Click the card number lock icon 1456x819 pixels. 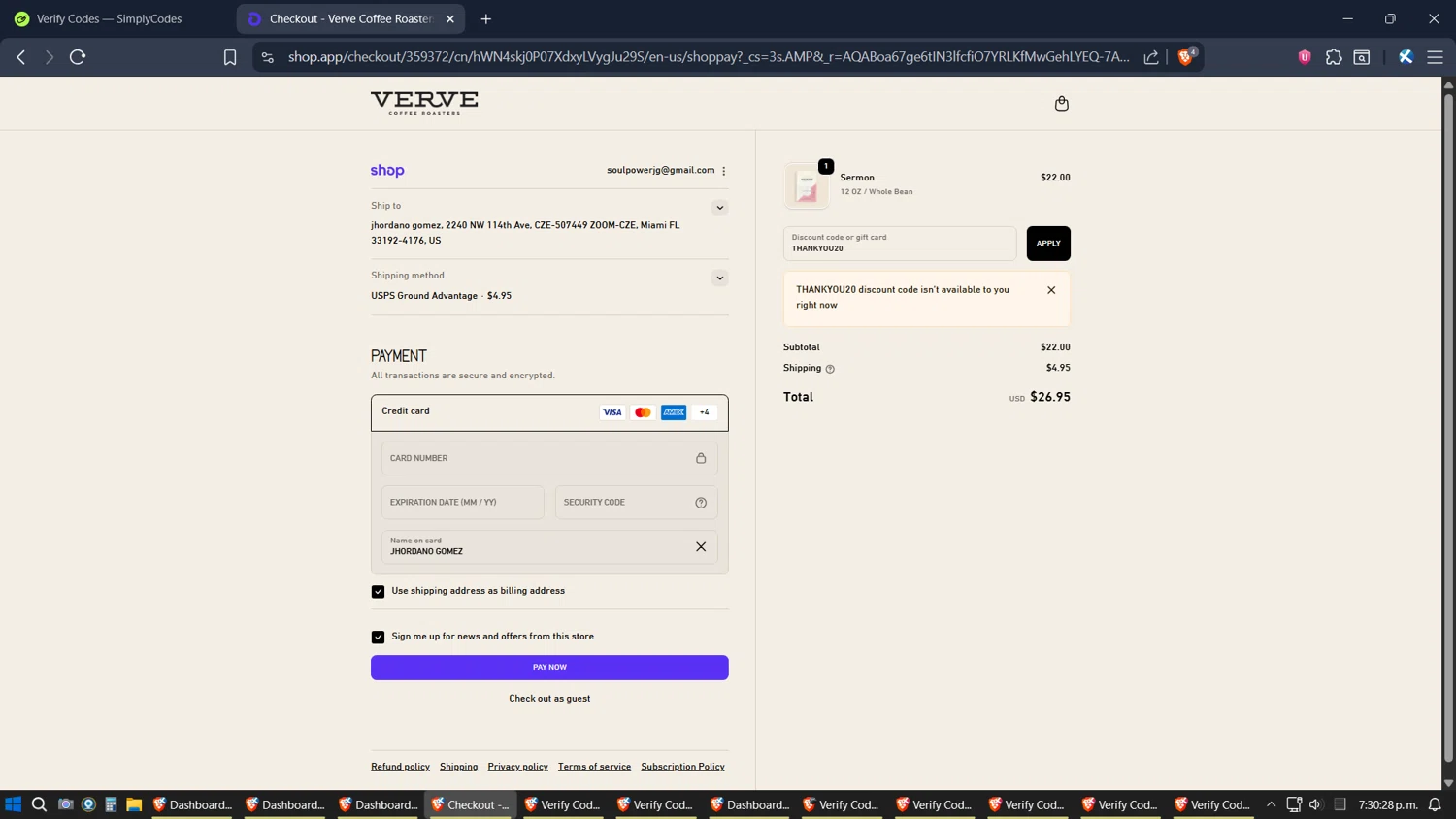(x=701, y=458)
